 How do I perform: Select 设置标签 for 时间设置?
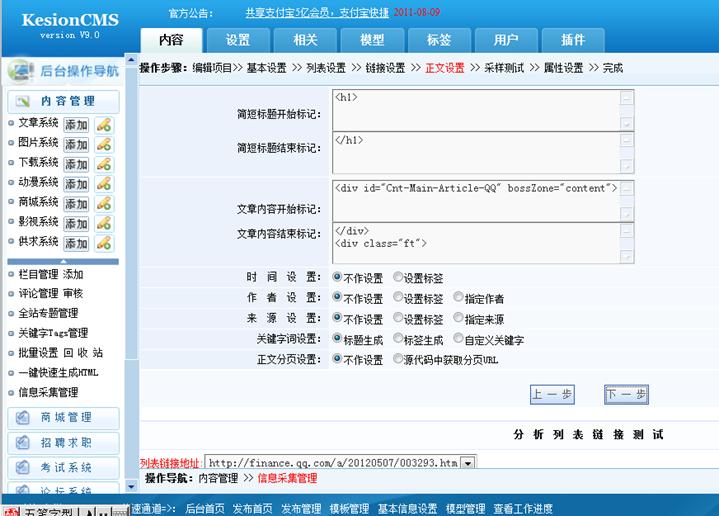click(398, 277)
